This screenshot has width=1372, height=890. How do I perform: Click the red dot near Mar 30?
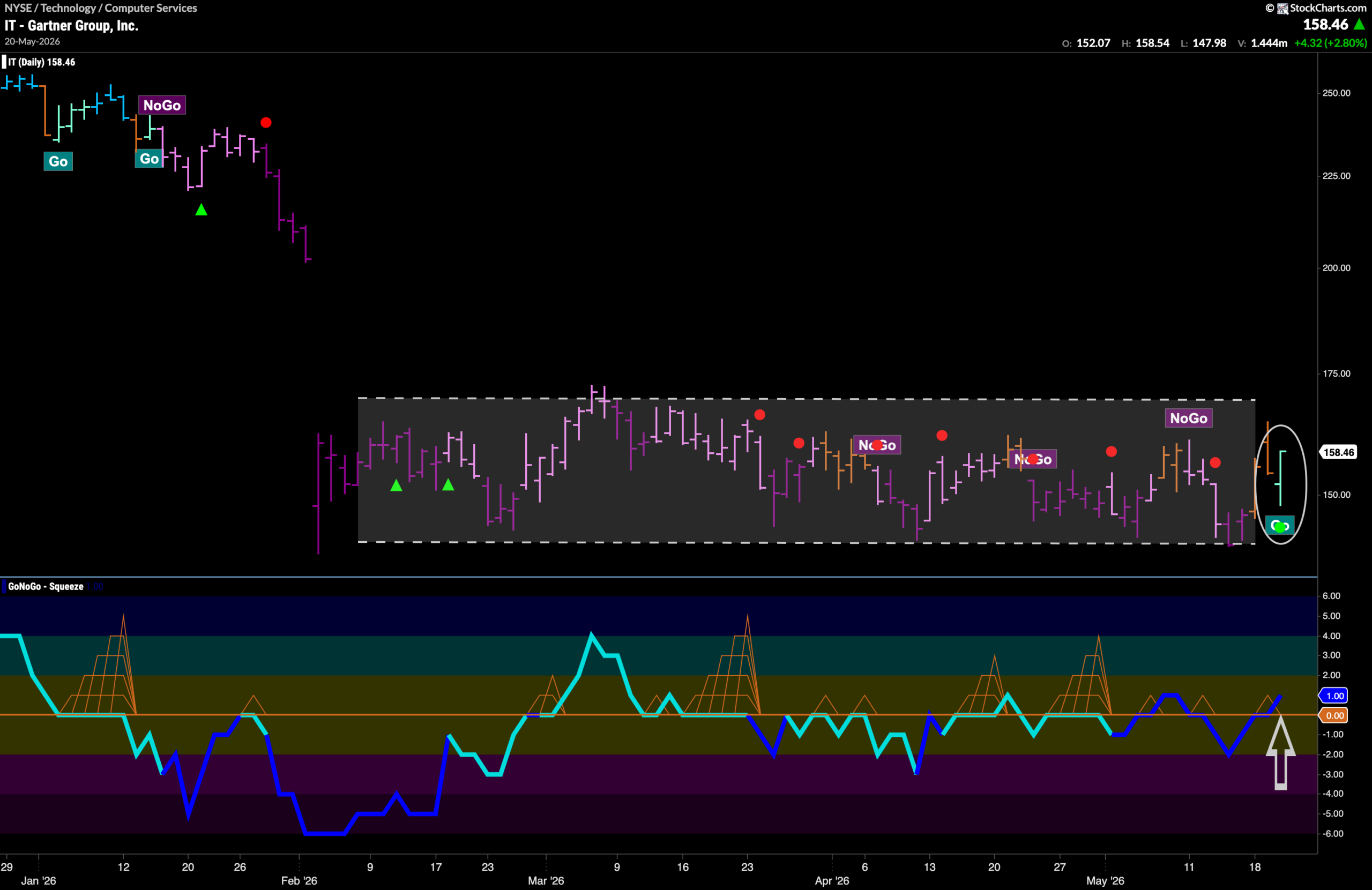click(x=799, y=443)
